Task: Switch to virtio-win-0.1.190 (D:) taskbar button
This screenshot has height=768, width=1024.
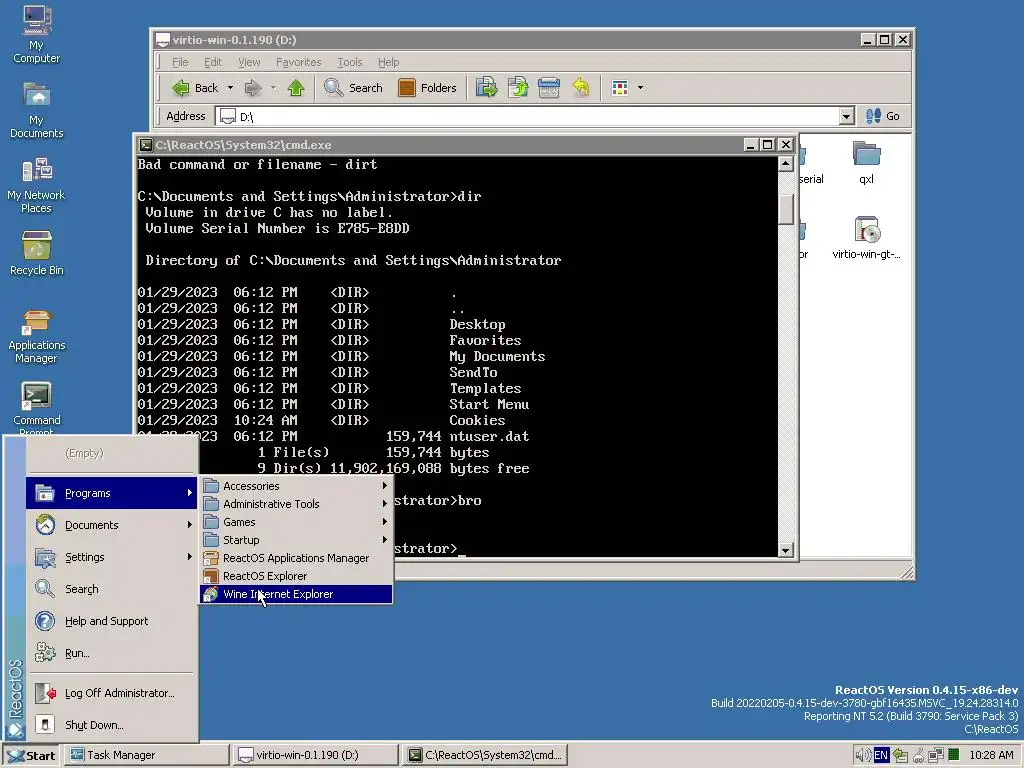Action: coord(316,755)
